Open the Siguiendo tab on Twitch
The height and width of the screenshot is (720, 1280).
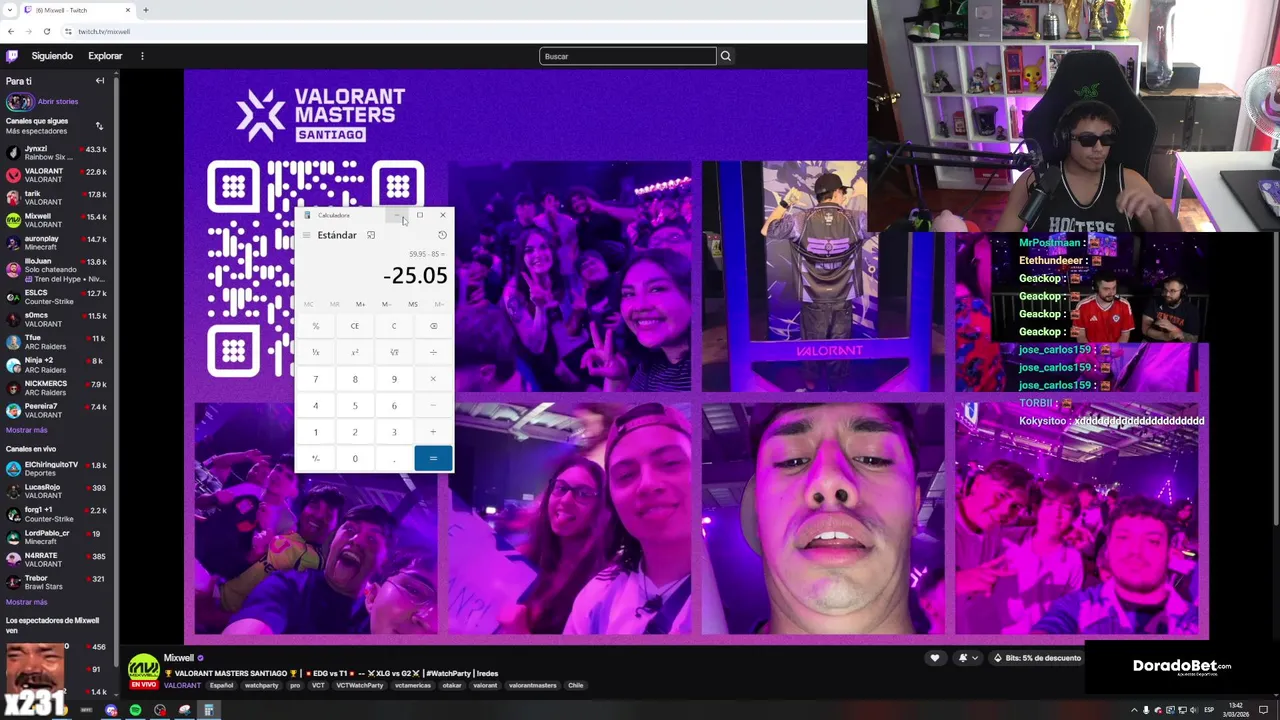(52, 56)
